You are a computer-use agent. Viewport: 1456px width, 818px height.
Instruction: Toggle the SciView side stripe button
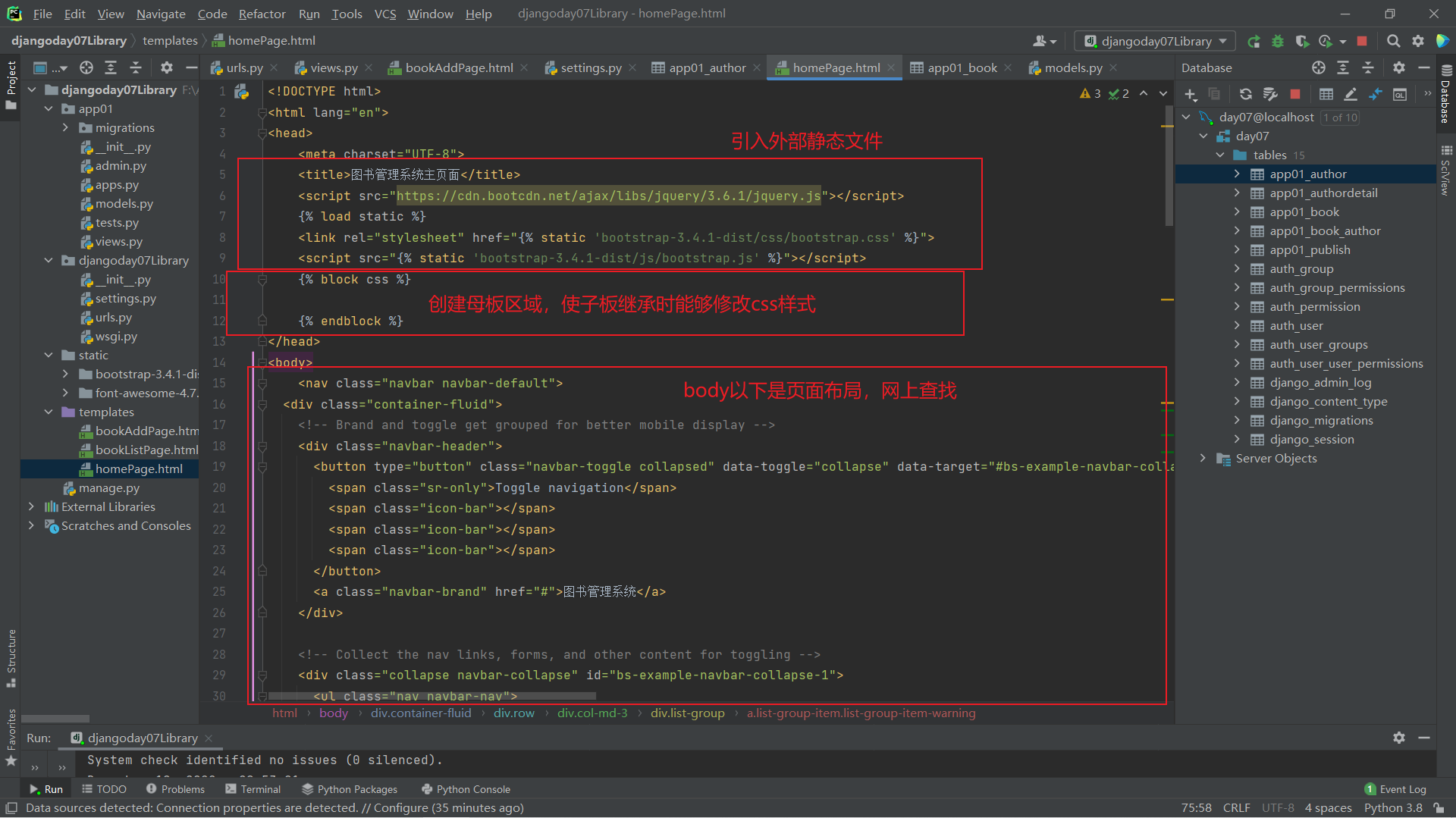point(1446,170)
